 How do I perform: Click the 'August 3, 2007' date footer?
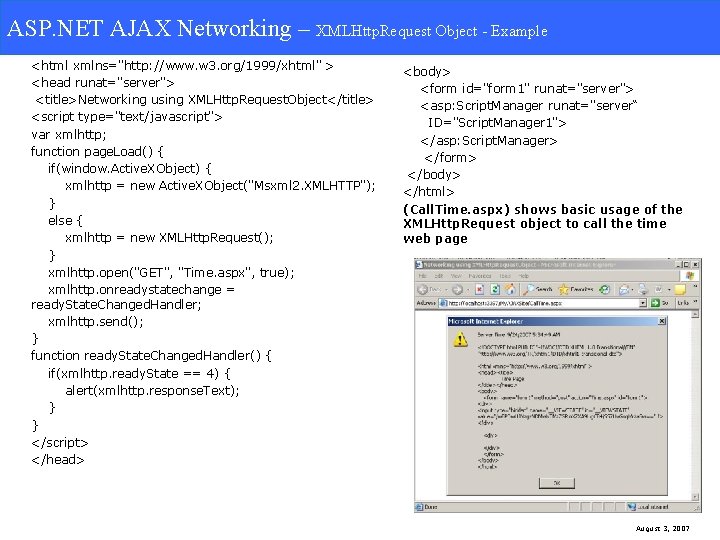(x=663, y=529)
